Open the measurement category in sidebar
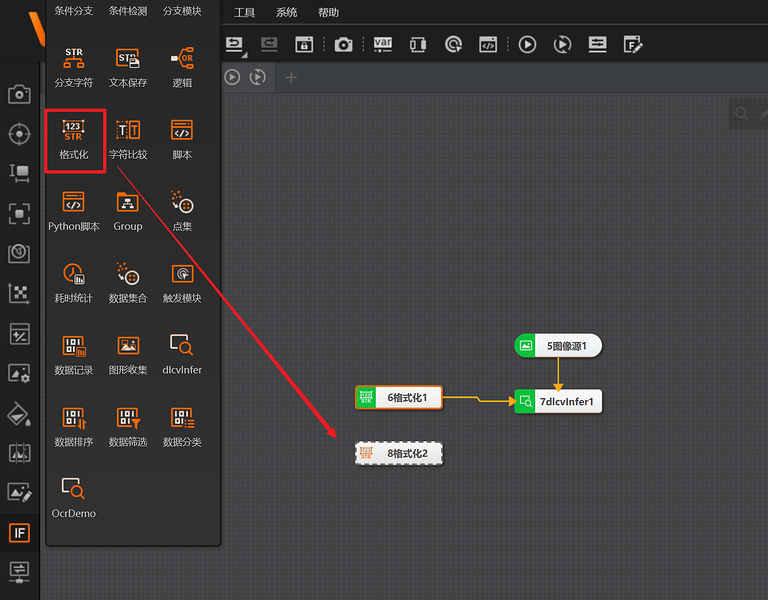The image size is (768, 600). 20,173
